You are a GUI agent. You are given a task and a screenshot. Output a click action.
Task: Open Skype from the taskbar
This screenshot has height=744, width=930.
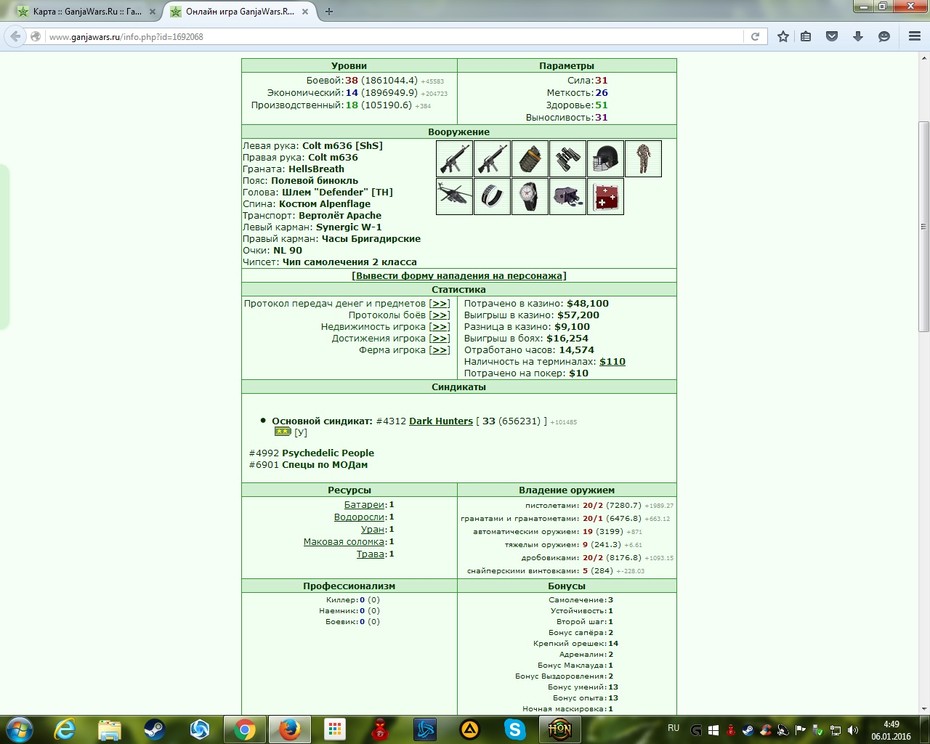(x=514, y=729)
